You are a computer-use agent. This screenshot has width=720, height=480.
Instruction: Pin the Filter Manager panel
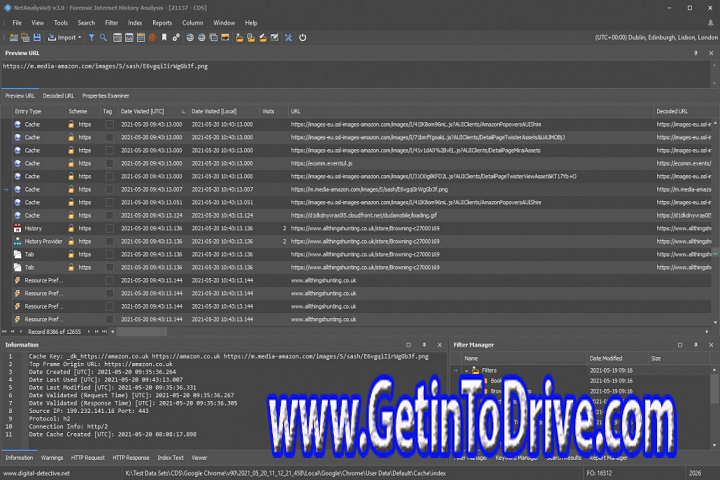tap(696, 345)
